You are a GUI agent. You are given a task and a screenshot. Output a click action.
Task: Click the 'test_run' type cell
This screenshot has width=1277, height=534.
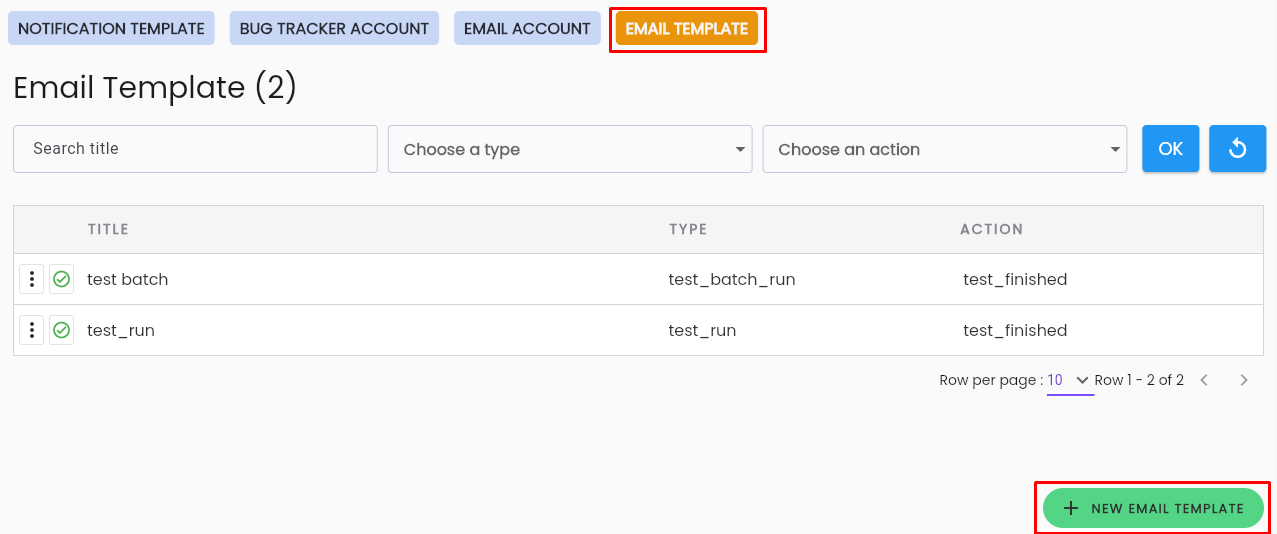[702, 330]
